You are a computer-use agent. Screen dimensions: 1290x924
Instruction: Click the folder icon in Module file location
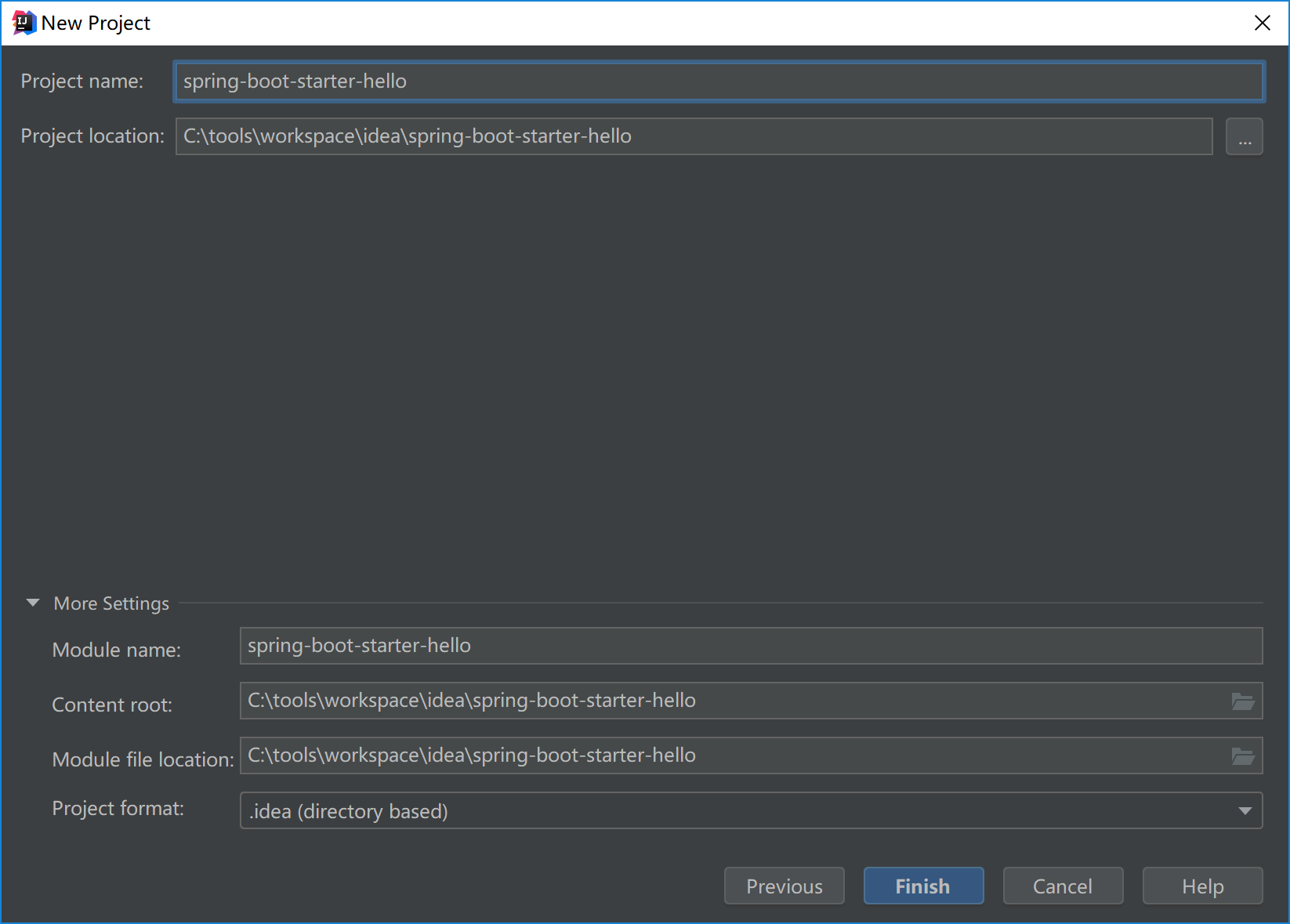tap(1243, 756)
